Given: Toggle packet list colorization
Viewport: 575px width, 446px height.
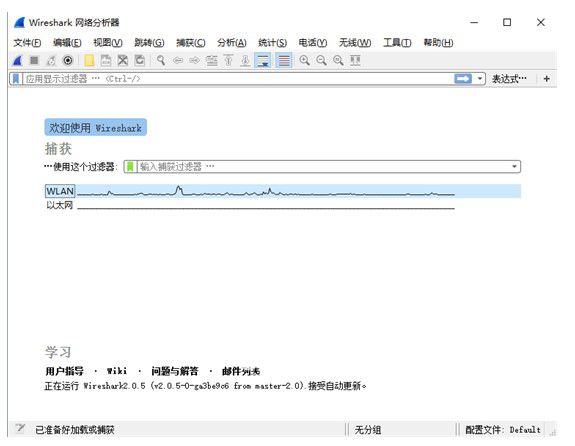Looking at the screenshot, I should coord(284,61).
